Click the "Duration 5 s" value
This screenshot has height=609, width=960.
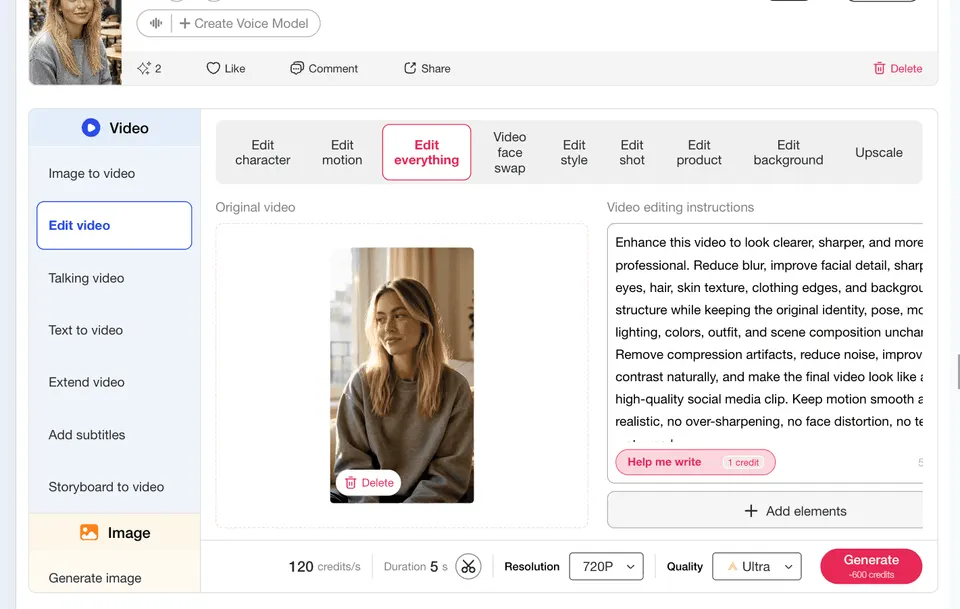pos(416,567)
